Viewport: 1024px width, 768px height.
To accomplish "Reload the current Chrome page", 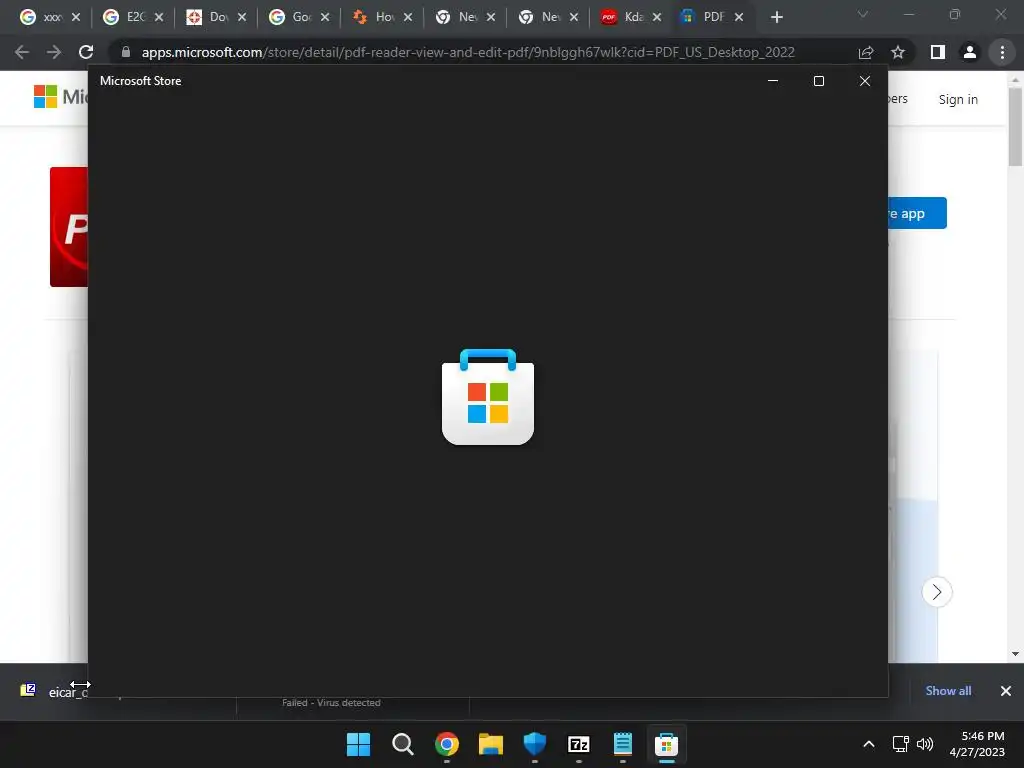I will [86, 52].
